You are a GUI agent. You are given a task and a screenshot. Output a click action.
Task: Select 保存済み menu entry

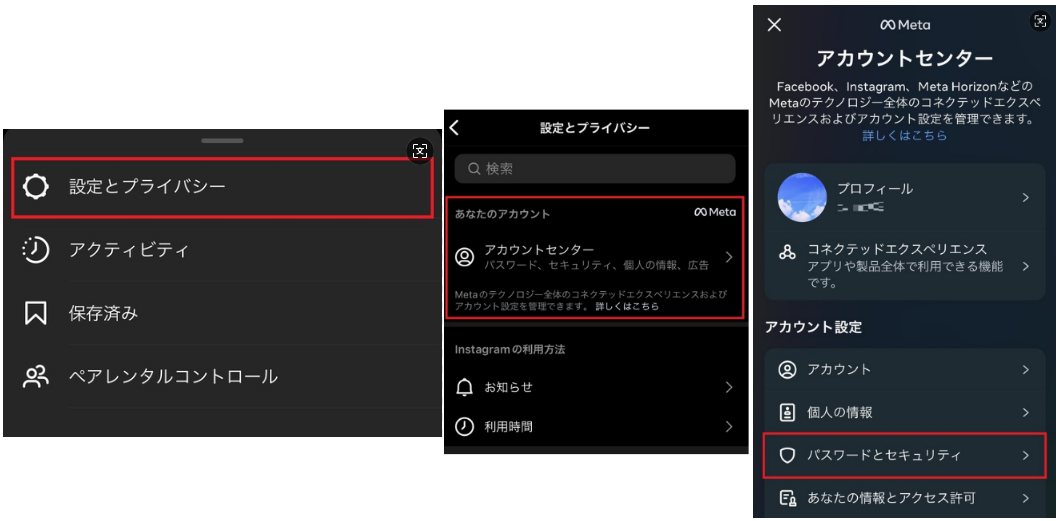coord(222,314)
